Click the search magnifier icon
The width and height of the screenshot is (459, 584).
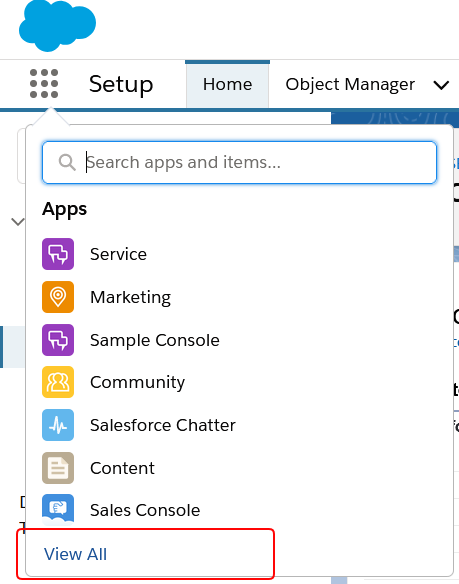click(67, 162)
